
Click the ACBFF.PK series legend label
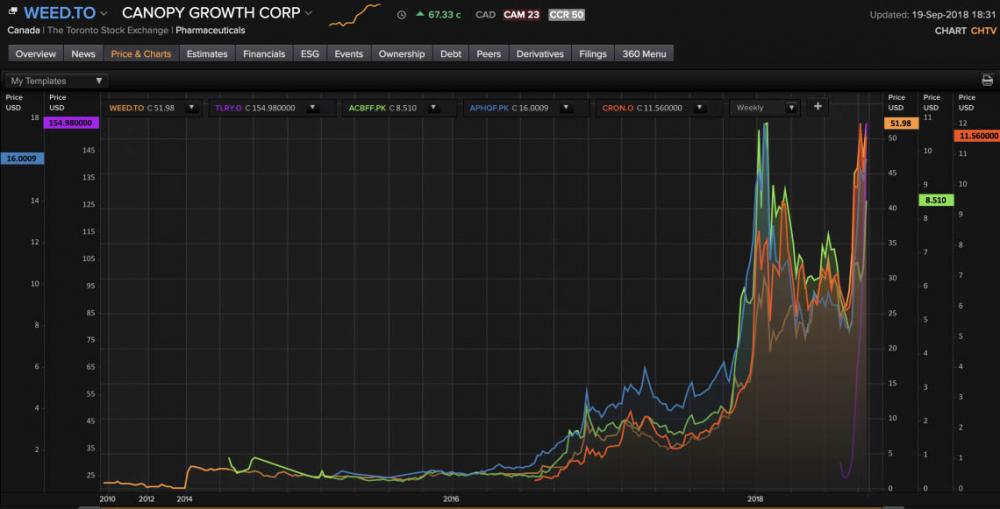pyautogui.click(x=367, y=108)
